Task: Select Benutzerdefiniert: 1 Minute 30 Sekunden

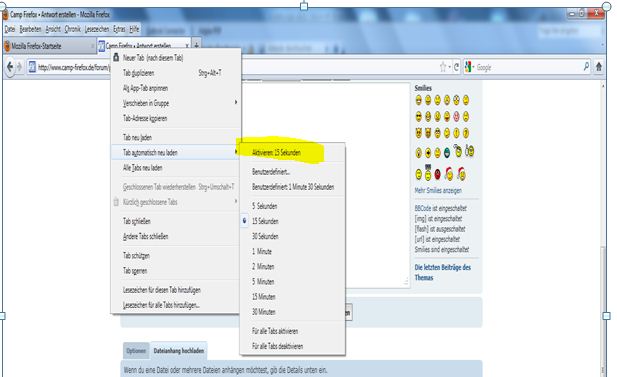Action: click(x=292, y=187)
